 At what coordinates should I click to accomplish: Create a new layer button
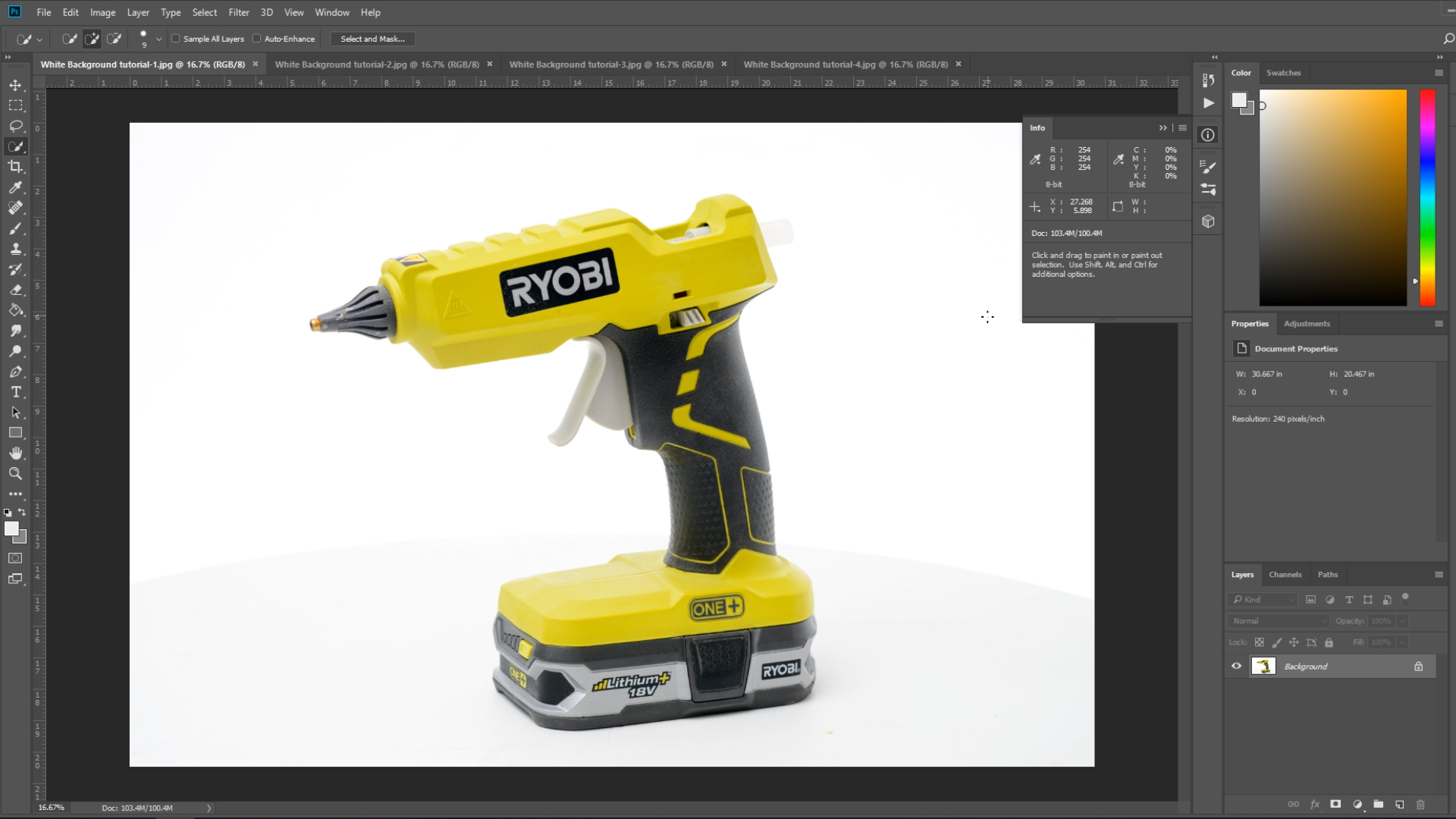click(x=1399, y=805)
